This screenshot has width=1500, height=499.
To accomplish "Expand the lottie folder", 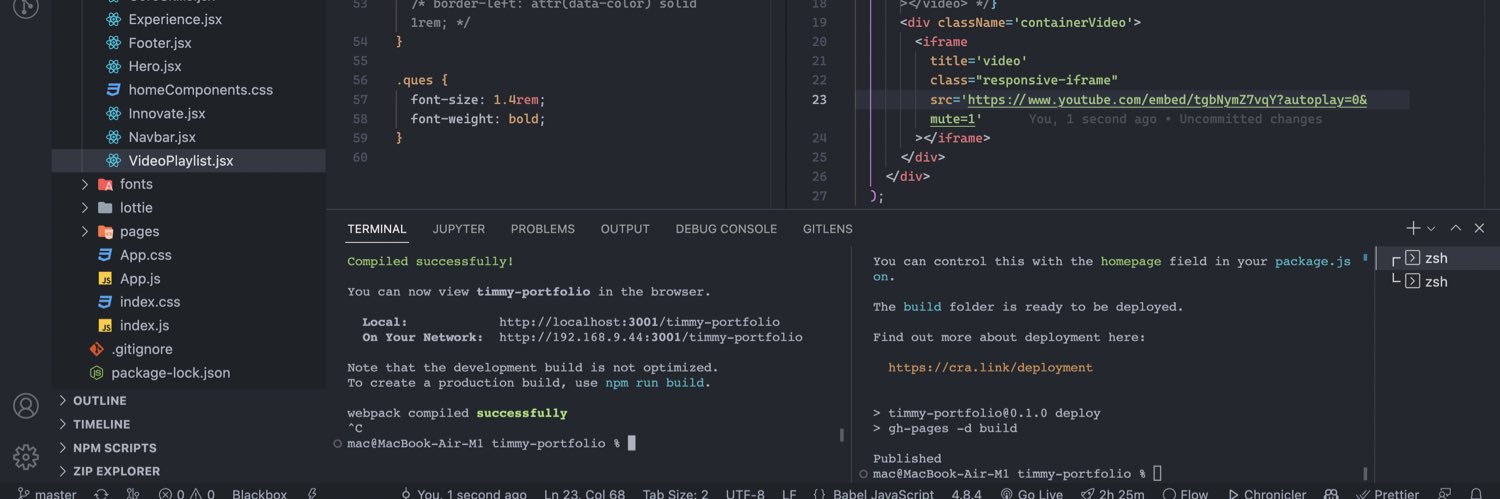I will coord(189,208).
